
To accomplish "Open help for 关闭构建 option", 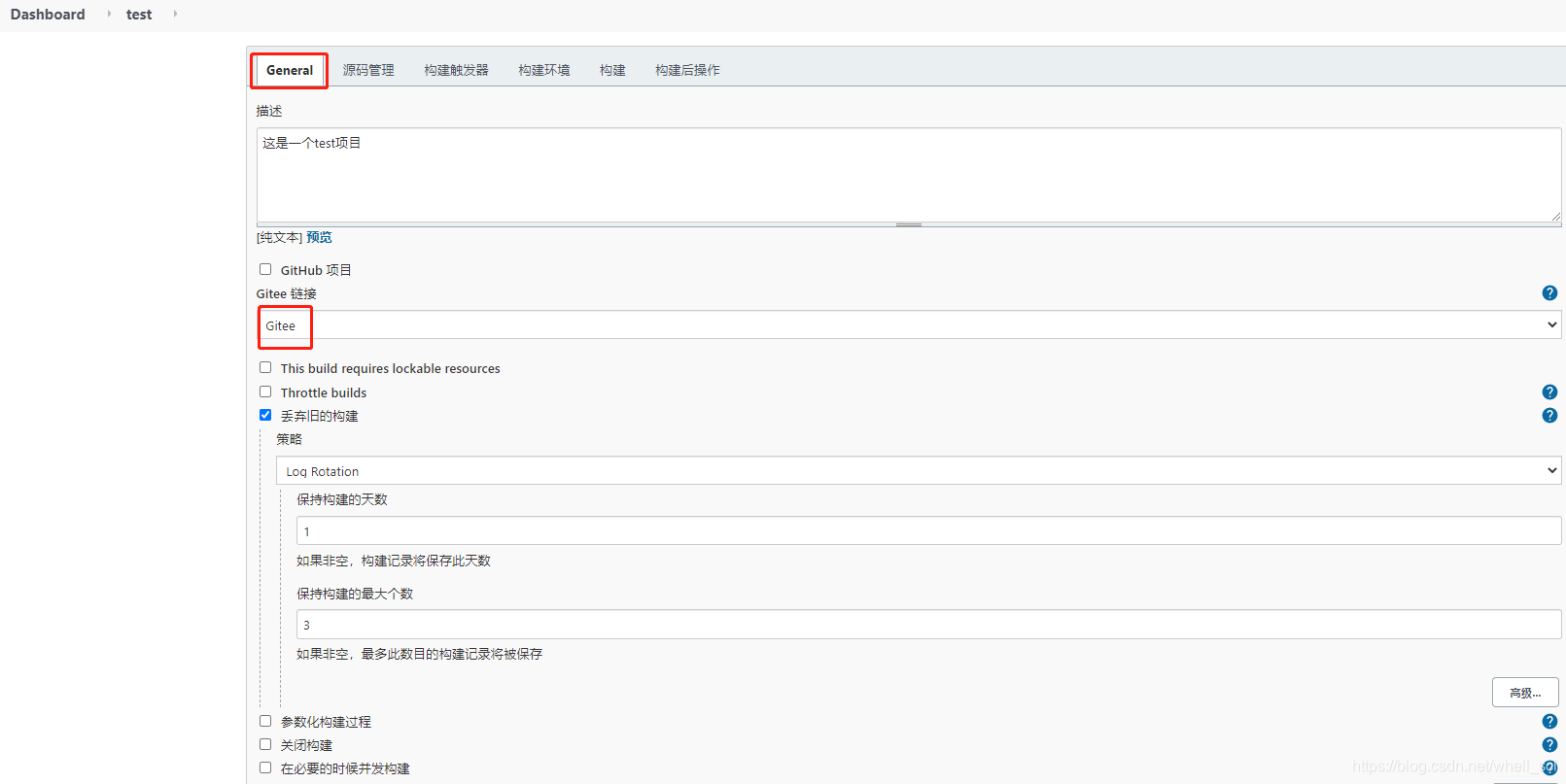I will click(x=1549, y=745).
